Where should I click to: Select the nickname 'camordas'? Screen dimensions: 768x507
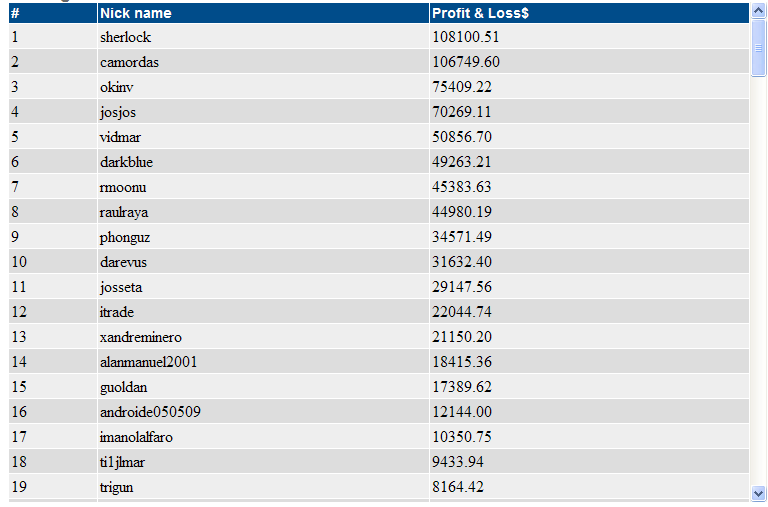(x=129, y=62)
